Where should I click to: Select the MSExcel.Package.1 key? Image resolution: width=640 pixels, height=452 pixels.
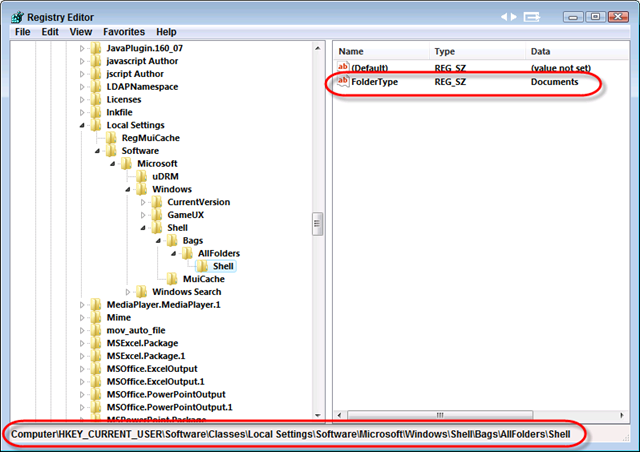coord(146,356)
